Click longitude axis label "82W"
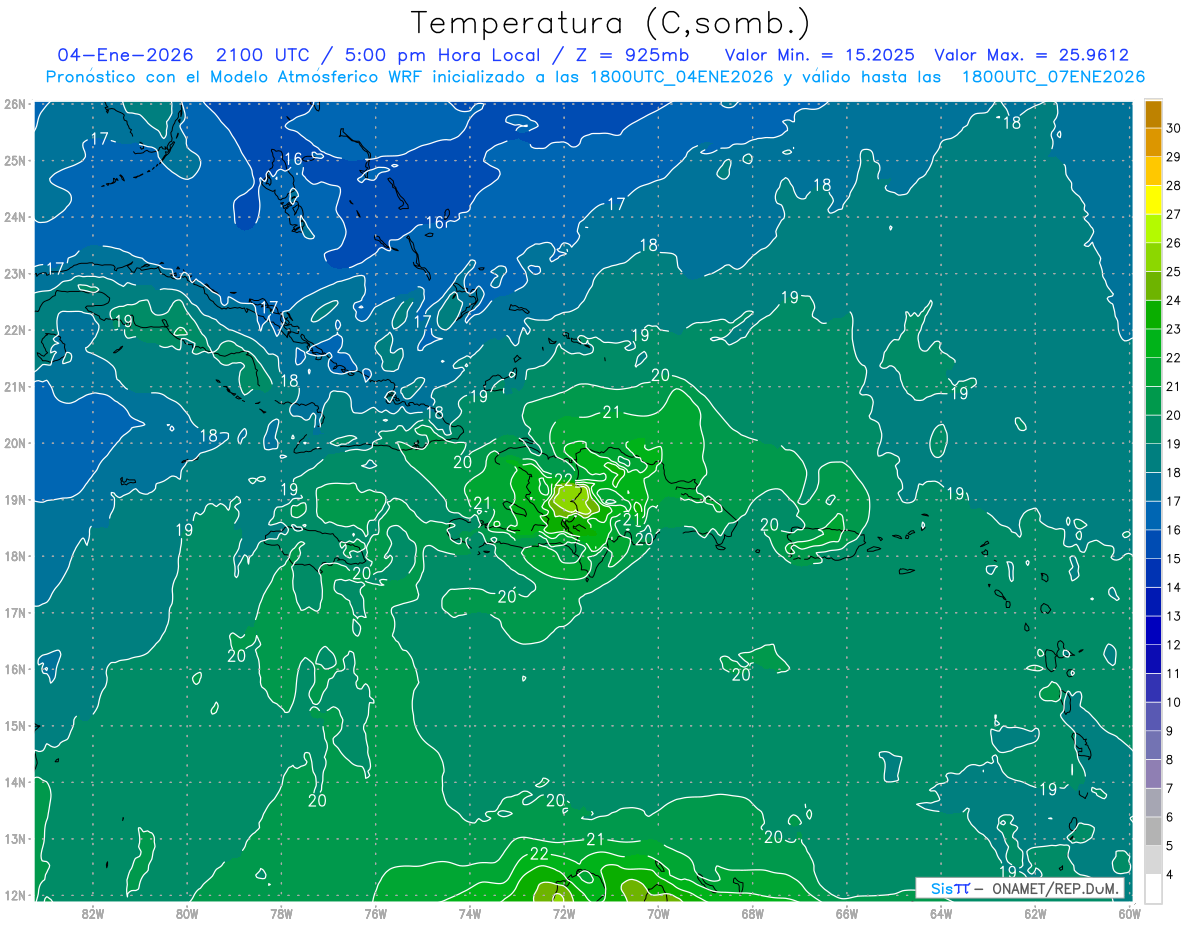The width and height of the screenshot is (1200, 927). pos(93,913)
